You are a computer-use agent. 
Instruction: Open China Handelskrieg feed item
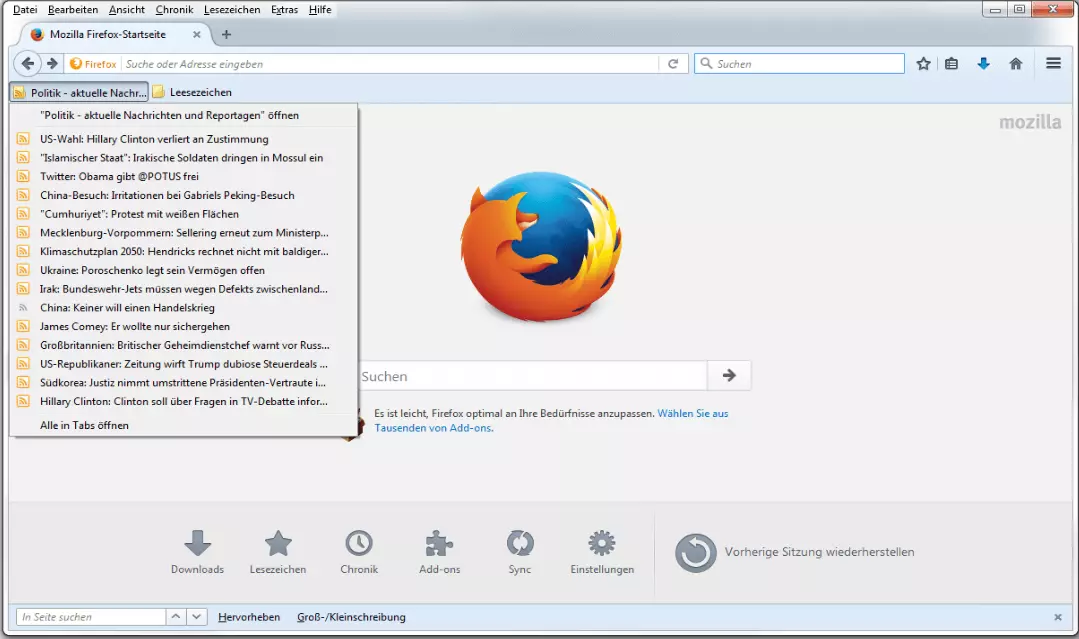(183, 307)
